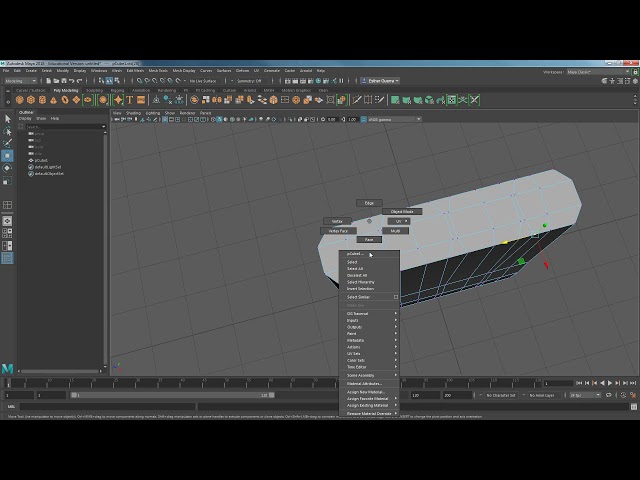Image resolution: width=640 pixels, height=480 pixels.
Task: Open the four view layout icon
Action: (x=7, y=233)
